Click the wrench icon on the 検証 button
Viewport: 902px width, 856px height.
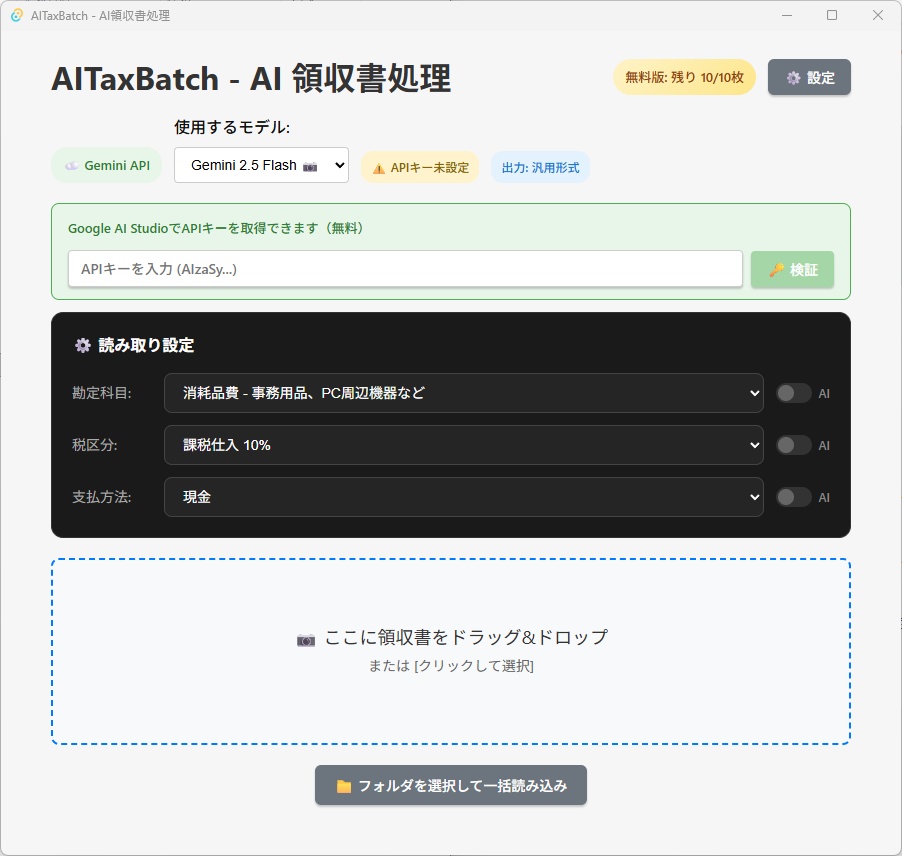778,269
